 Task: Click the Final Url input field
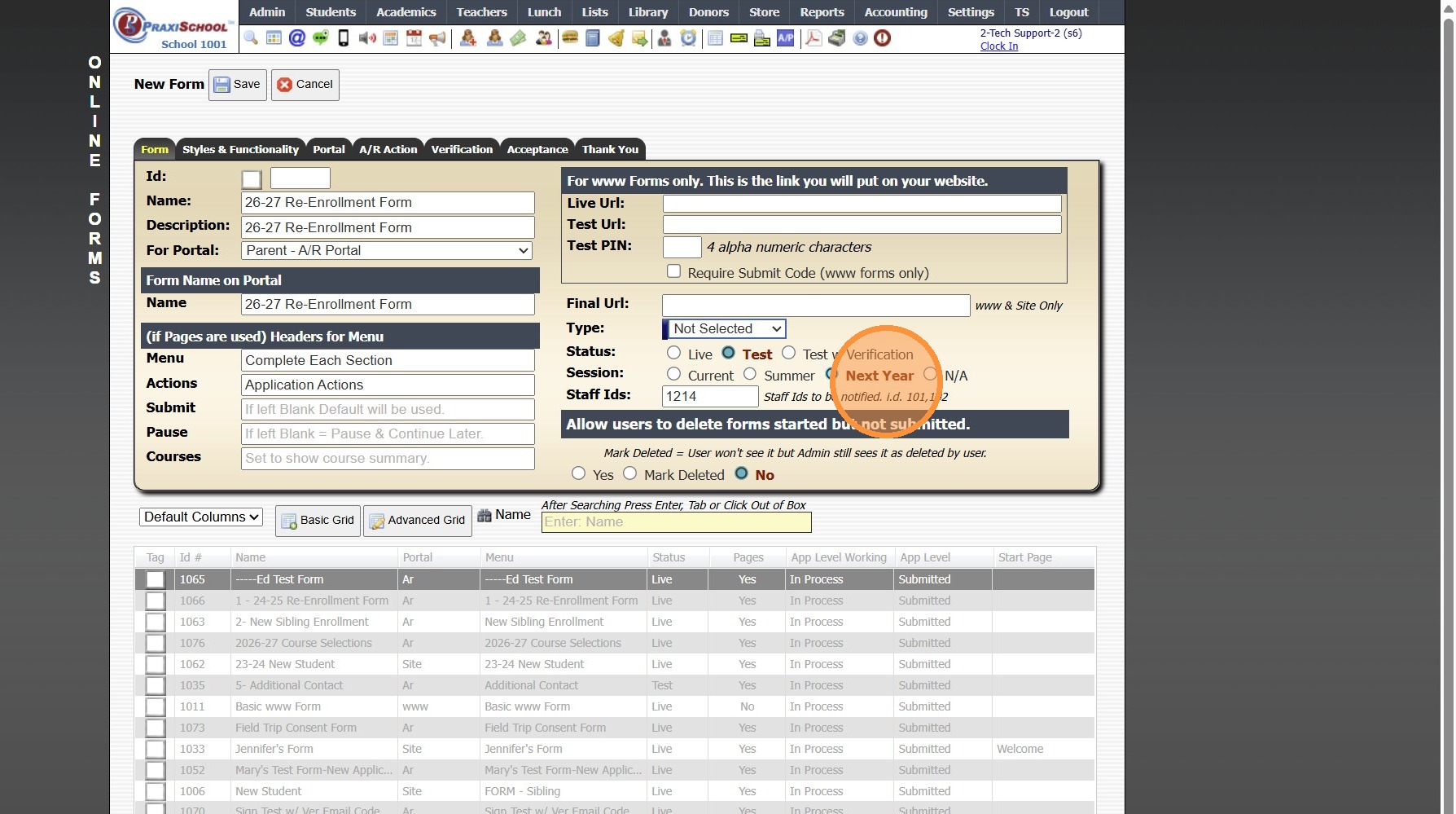tap(816, 306)
